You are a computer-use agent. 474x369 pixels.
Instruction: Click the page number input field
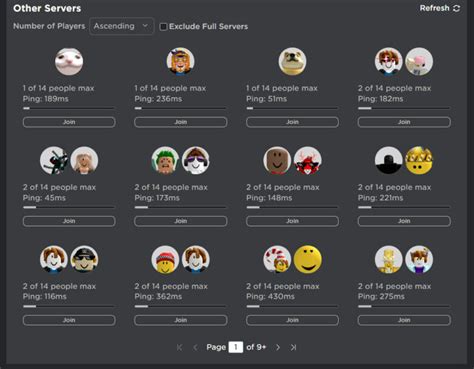(236, 347)
